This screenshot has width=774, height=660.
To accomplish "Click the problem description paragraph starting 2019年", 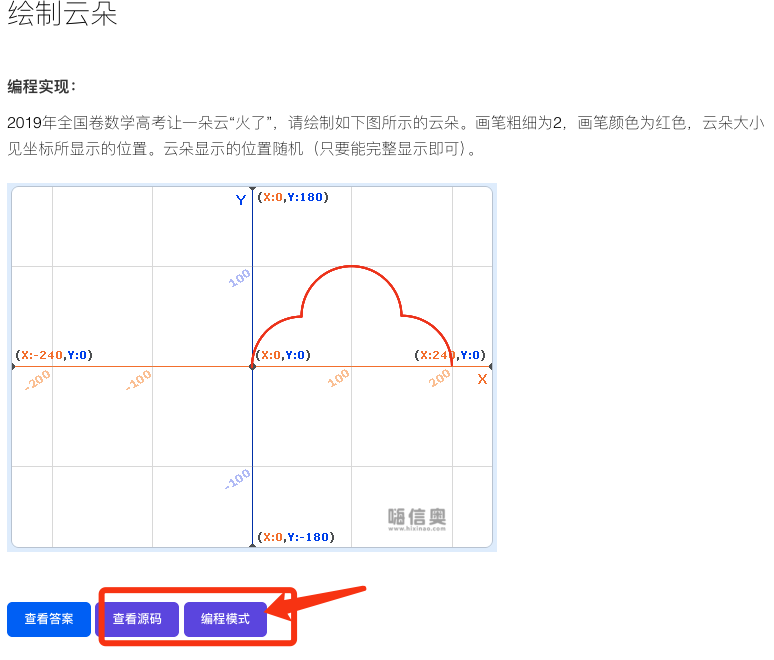I will [386, 135].
